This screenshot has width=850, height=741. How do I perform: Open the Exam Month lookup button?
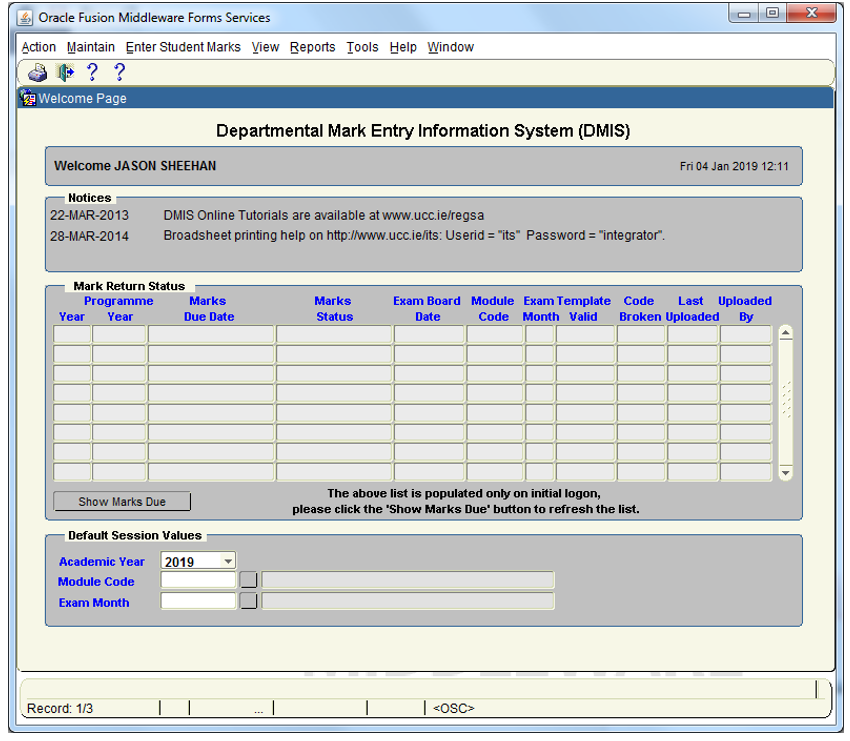(x=248, y=601)
